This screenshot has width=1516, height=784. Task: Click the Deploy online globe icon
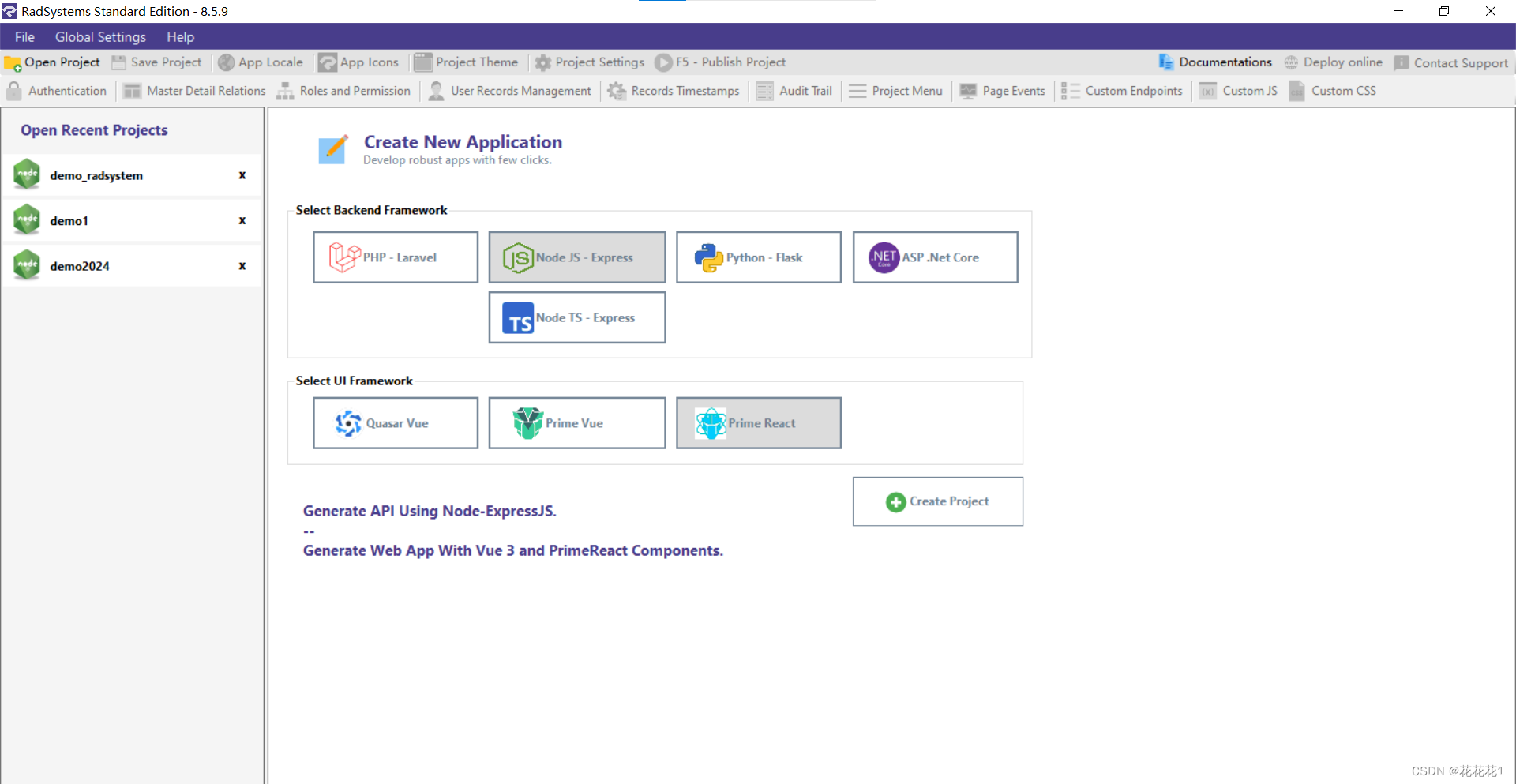pos(1291,62)
